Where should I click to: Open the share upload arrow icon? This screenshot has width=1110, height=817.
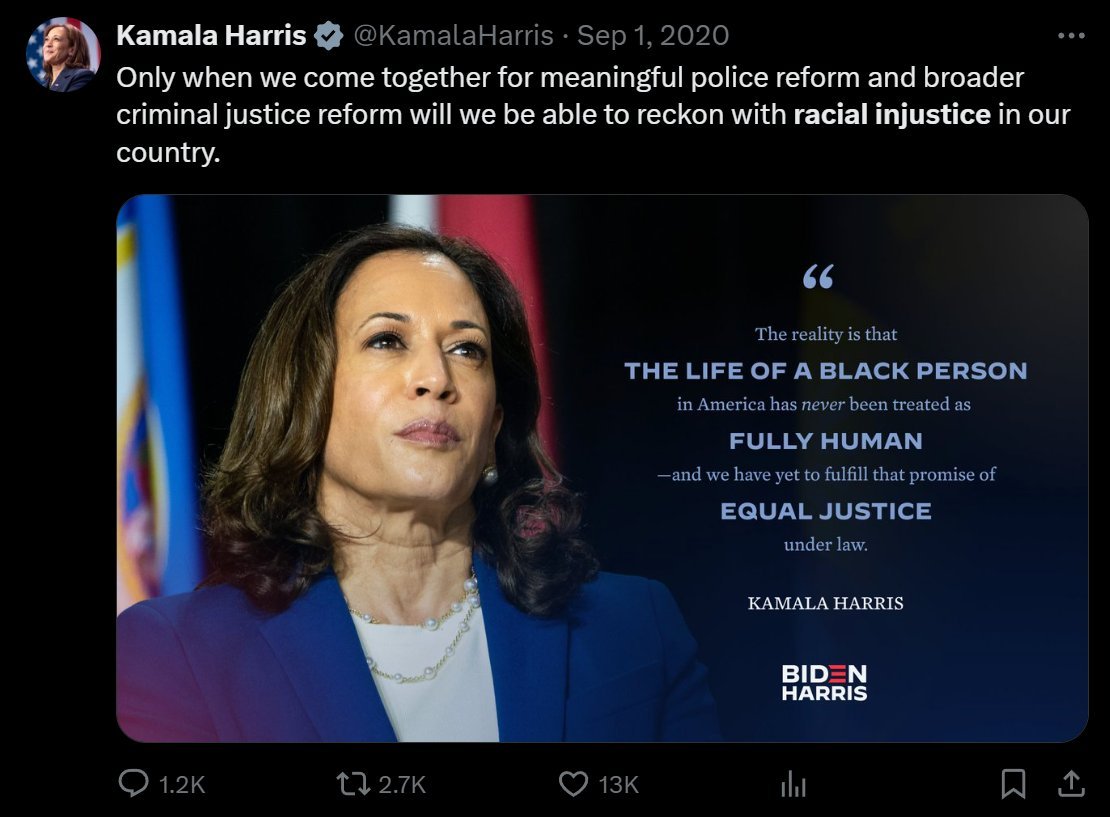pyautogui.click(x=1071, y=783)
